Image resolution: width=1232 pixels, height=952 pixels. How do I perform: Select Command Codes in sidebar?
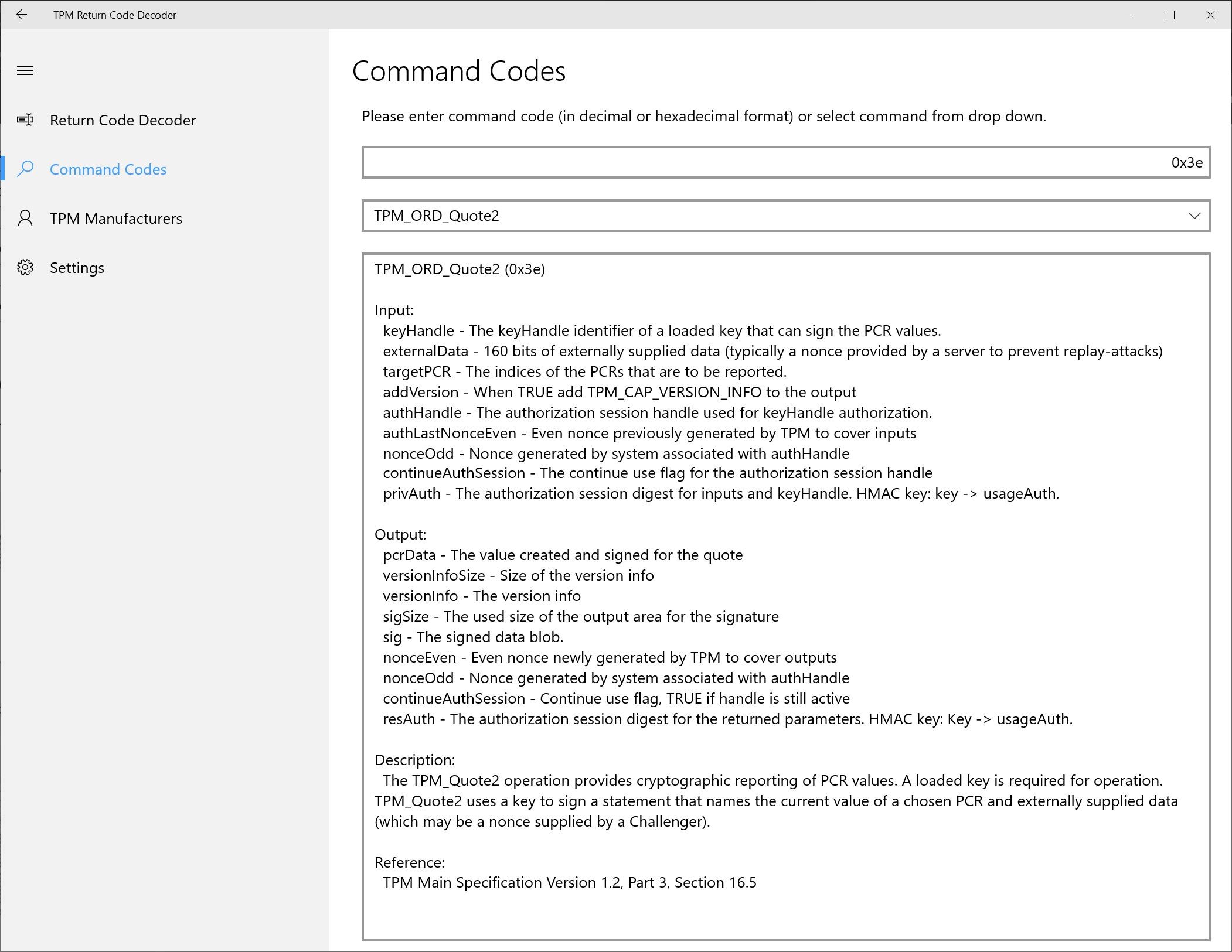tap(108, 169)
